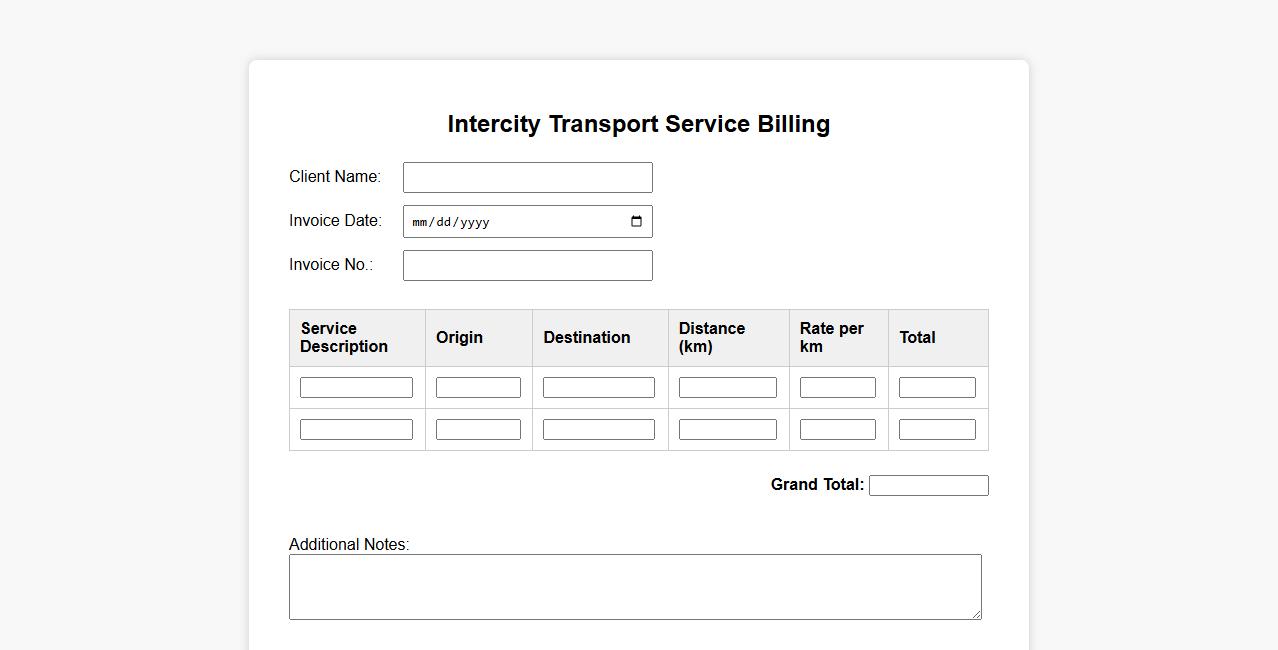The height and width of the screenshot is (650, 1278).
Task: Click second row Service Description input
Action: (x=356, y=430)
